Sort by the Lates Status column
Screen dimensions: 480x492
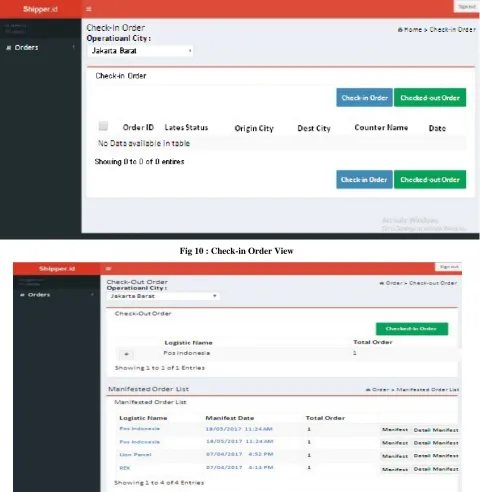click(186, 127)
